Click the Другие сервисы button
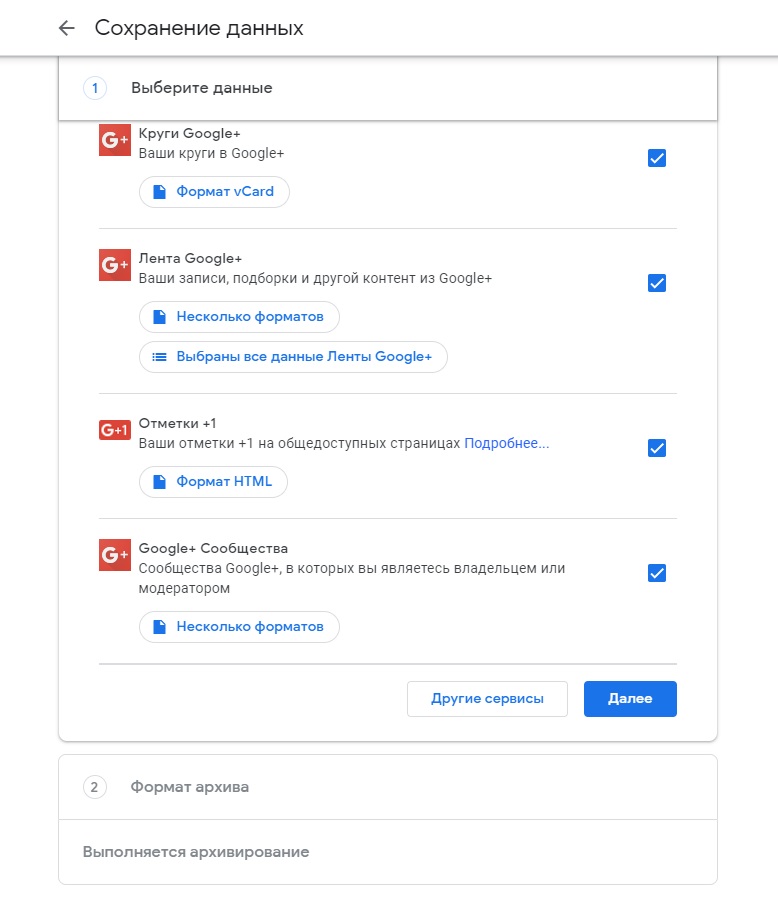This screenshot has width=778, height=907. point(487,699)
